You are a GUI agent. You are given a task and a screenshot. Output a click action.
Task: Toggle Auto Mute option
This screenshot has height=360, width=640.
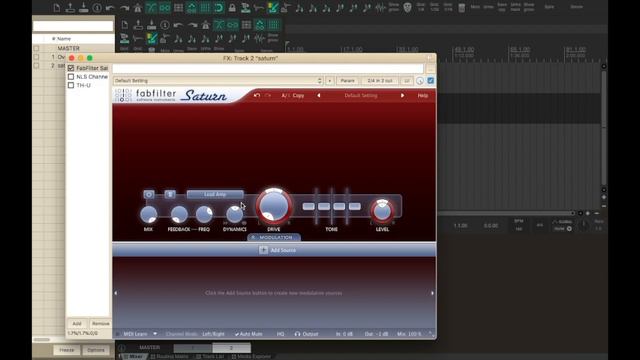[x=249, y=334]
